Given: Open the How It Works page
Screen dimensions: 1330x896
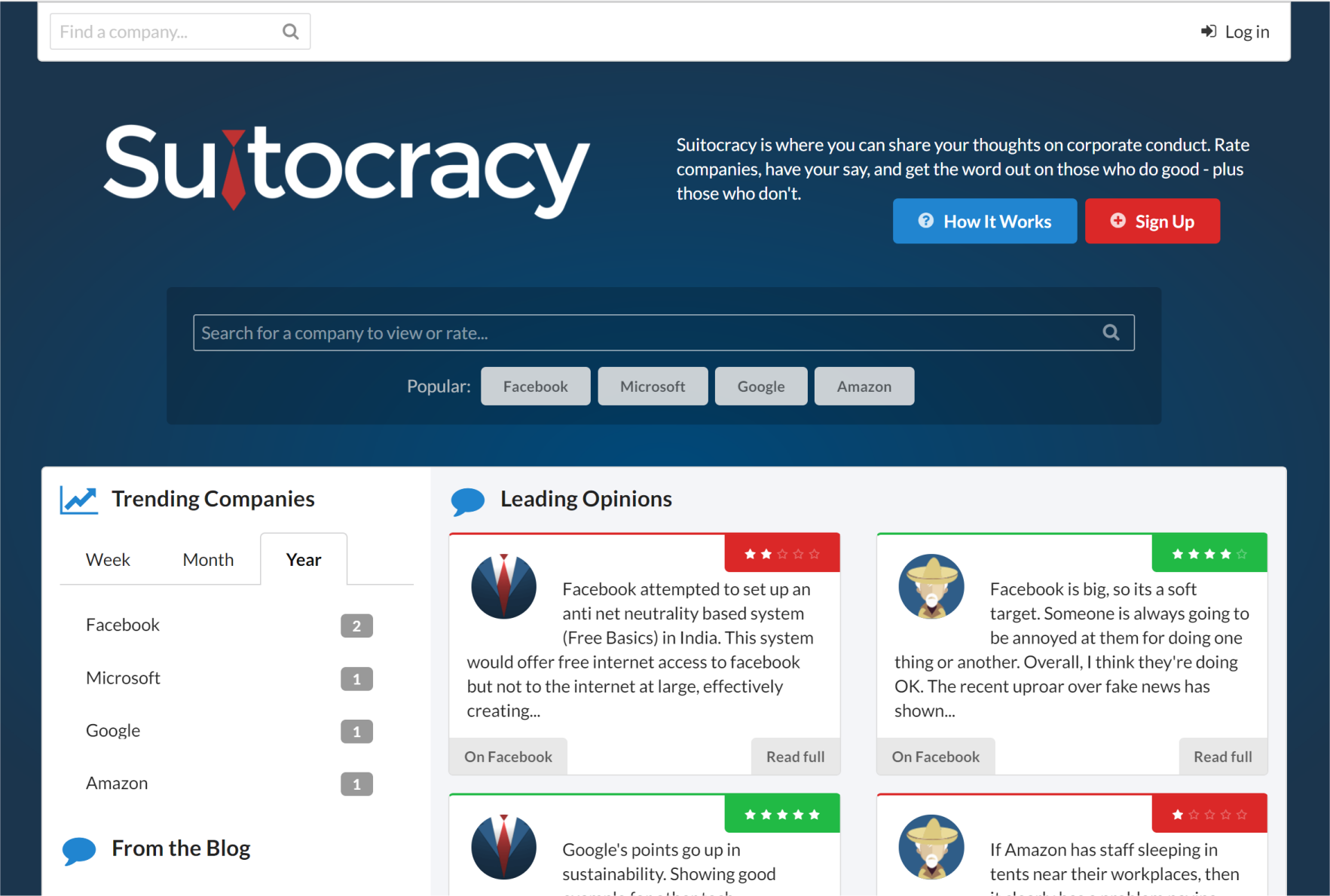Looking at the screenshot, I should coord(984,221).
